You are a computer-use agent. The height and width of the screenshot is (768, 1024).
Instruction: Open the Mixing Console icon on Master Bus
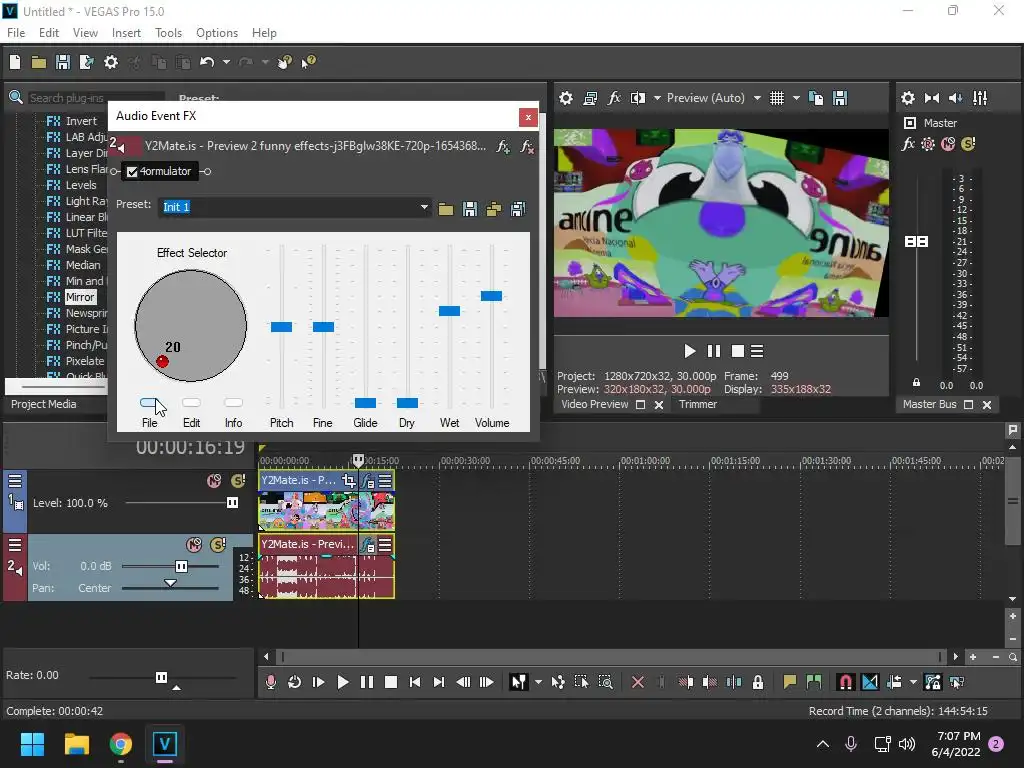pyautogui.click(x=980, y=98)
